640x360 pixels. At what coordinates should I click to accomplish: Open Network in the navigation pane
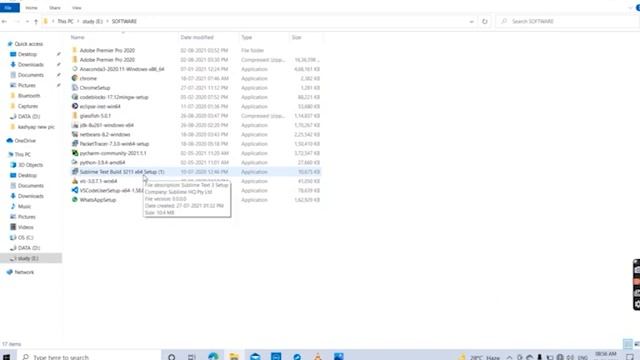click(x=24, y=272)
